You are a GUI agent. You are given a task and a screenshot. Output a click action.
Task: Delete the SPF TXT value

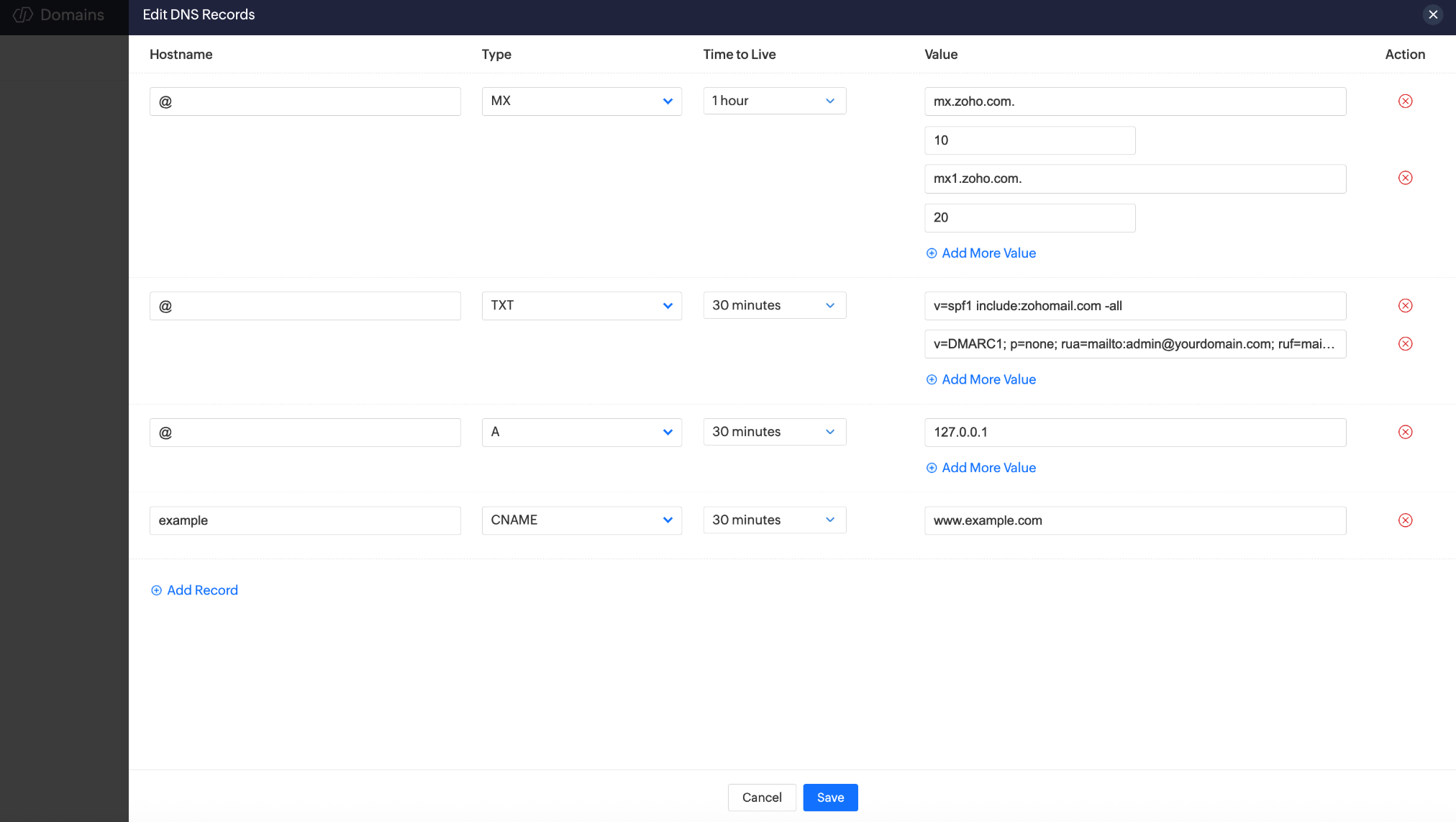[x=1405, y=305]
